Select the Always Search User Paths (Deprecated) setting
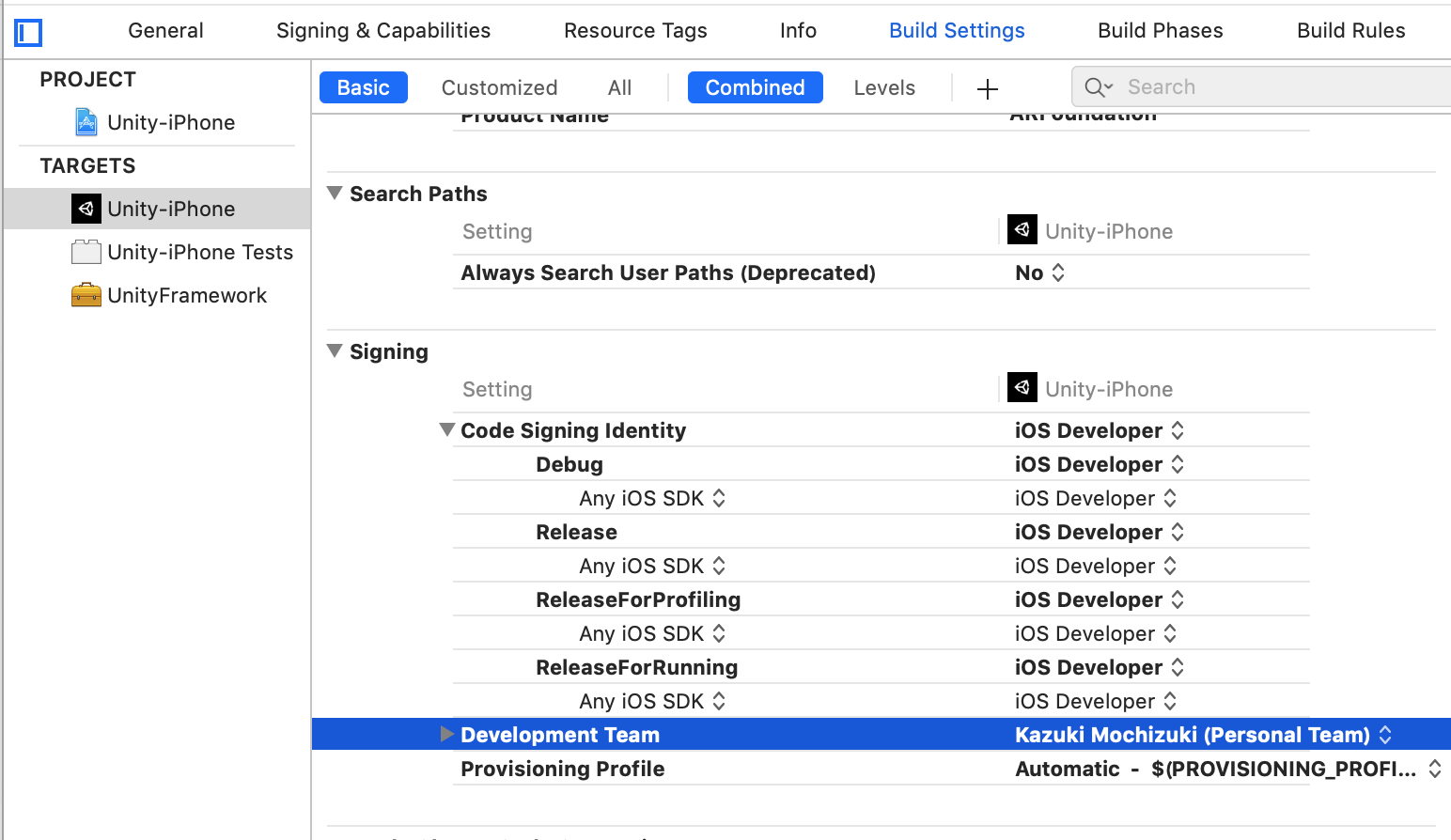Viewport: 1451px width, 840px height. pos(668,272)
